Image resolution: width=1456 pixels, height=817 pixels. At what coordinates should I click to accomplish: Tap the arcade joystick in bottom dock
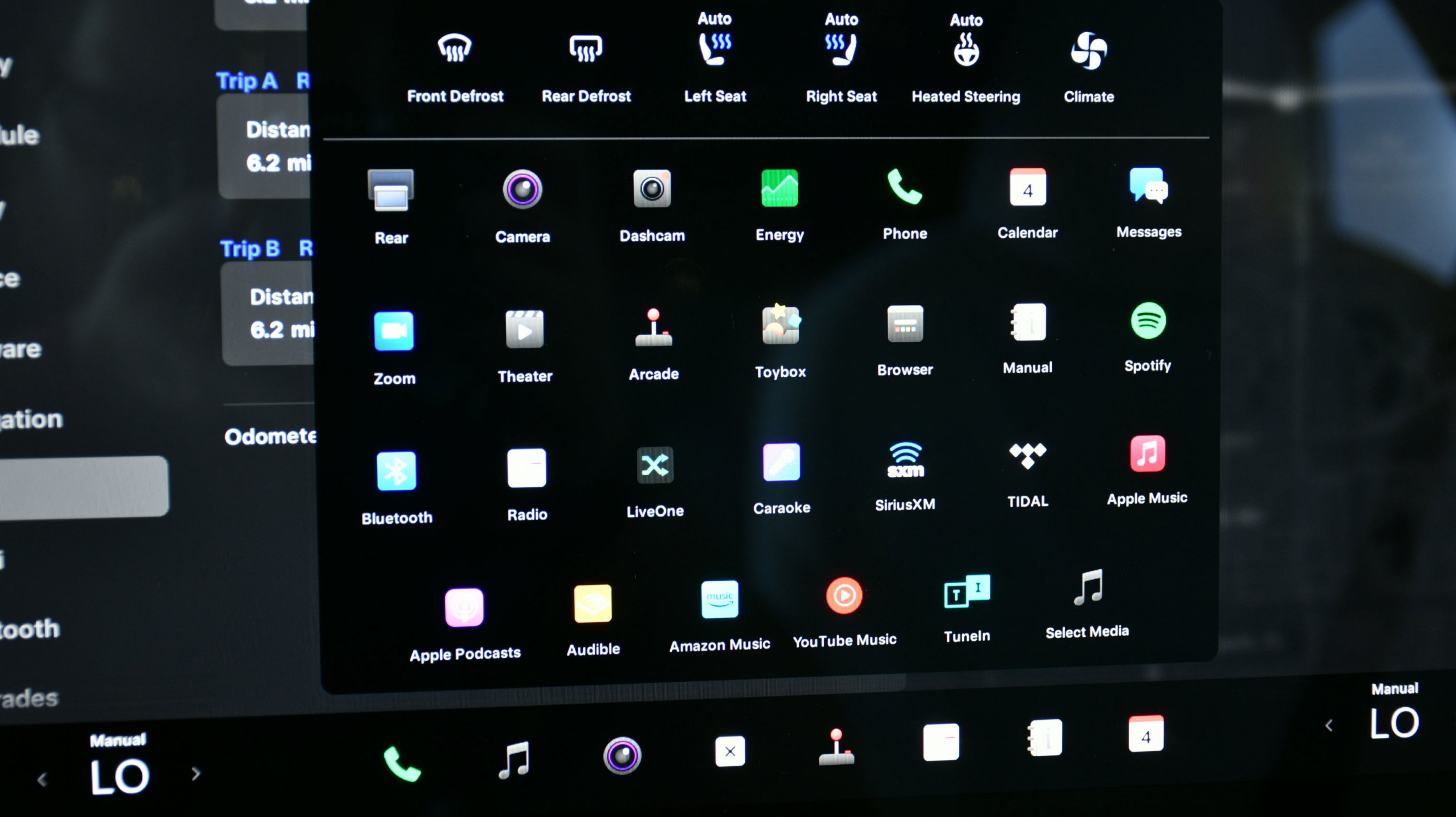pyautogui.click(x=837, y=746)
